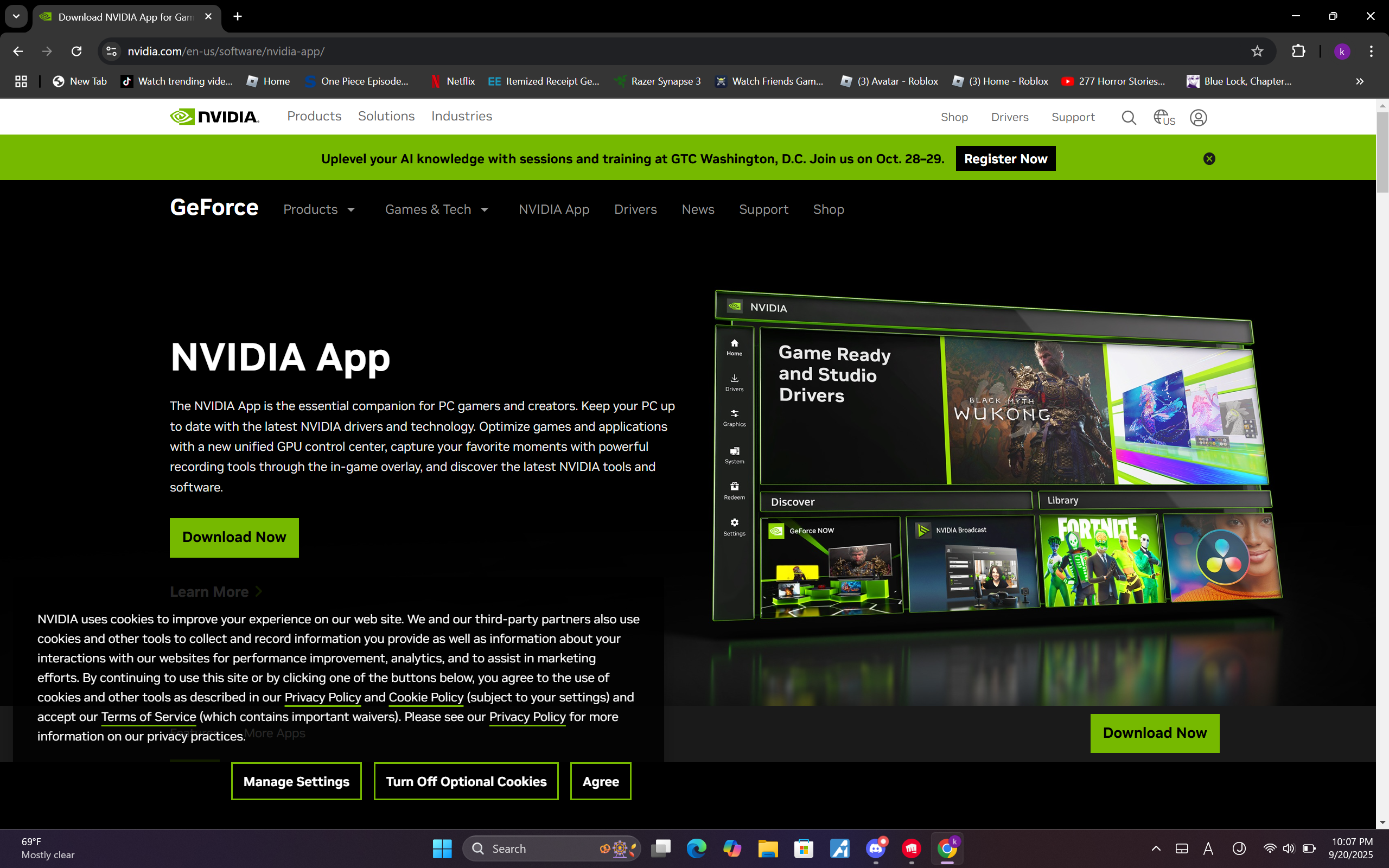Open Discord from the taskbar
1389x868 pixels.
click(876, 848)
